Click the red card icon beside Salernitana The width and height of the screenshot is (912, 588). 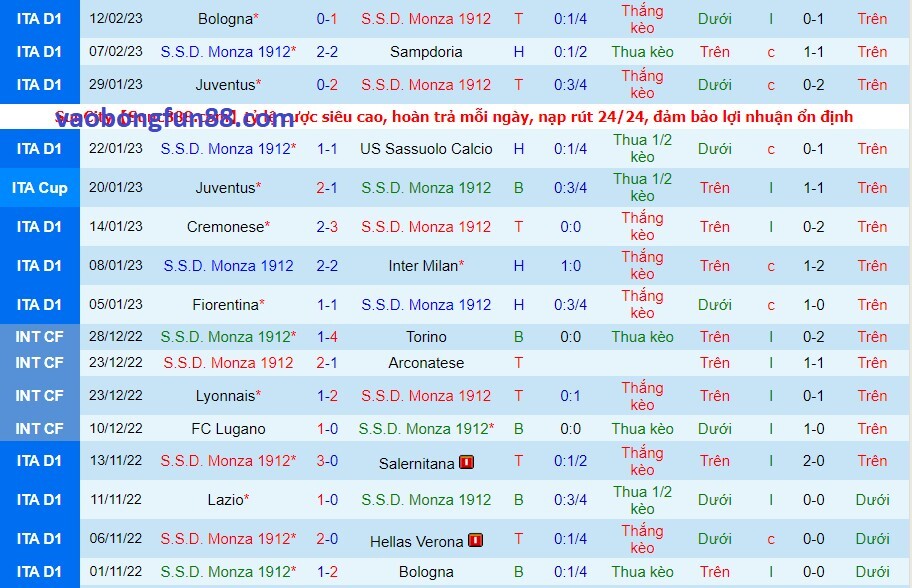click(466, 463)
